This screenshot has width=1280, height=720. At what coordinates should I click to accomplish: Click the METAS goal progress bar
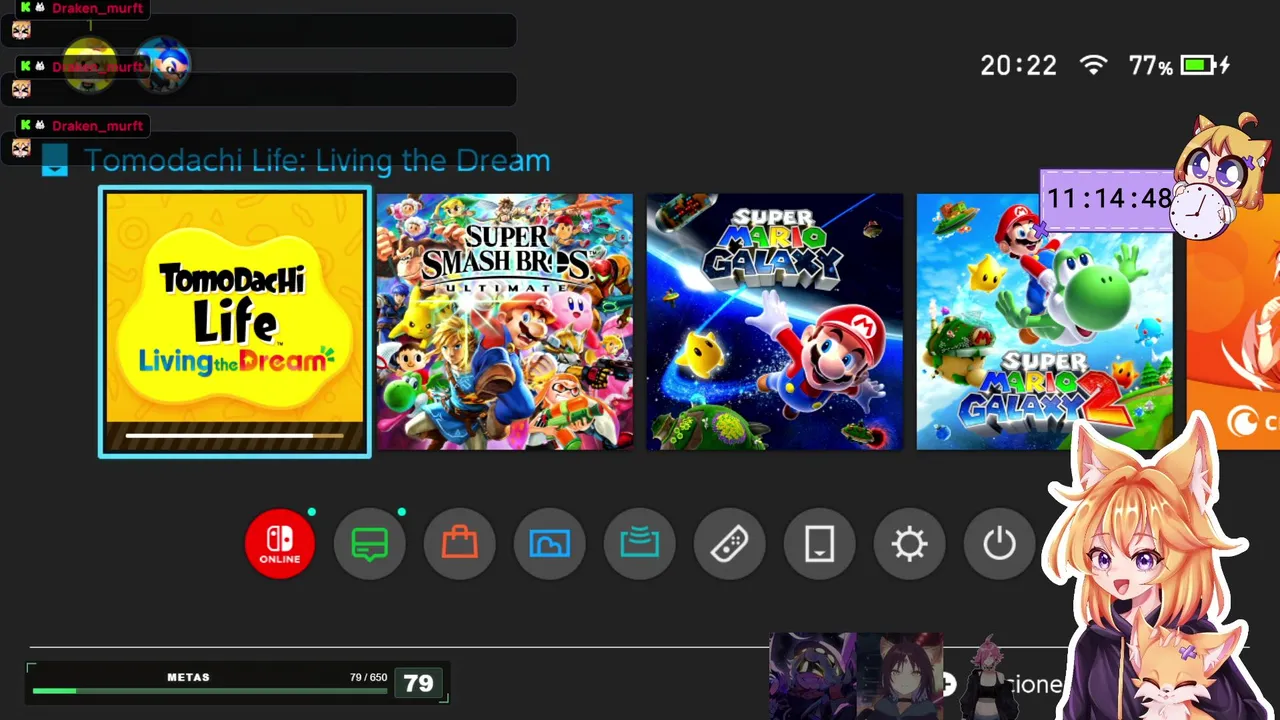coord(210,690)
